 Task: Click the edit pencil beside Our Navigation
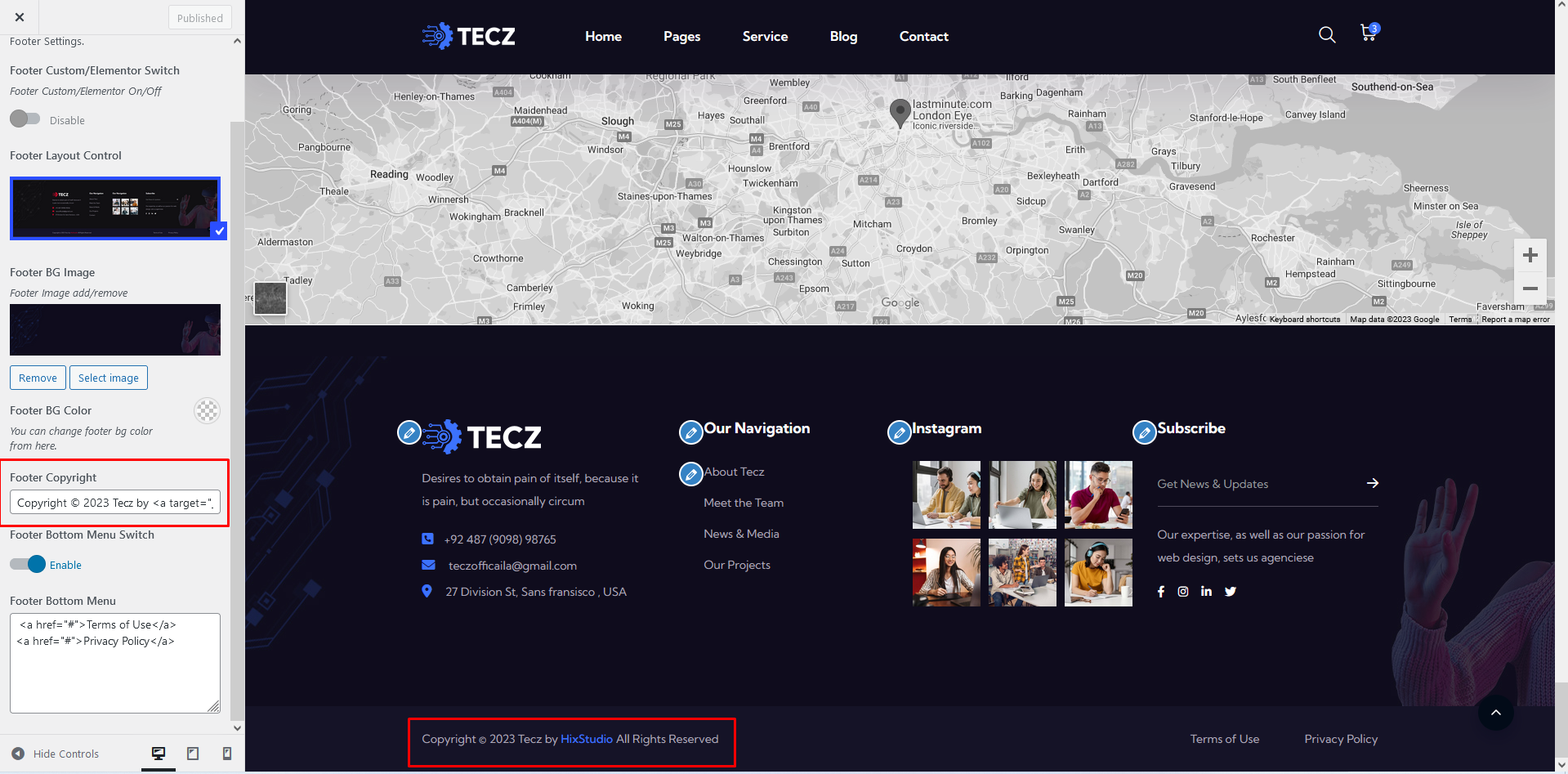[690, 432]
